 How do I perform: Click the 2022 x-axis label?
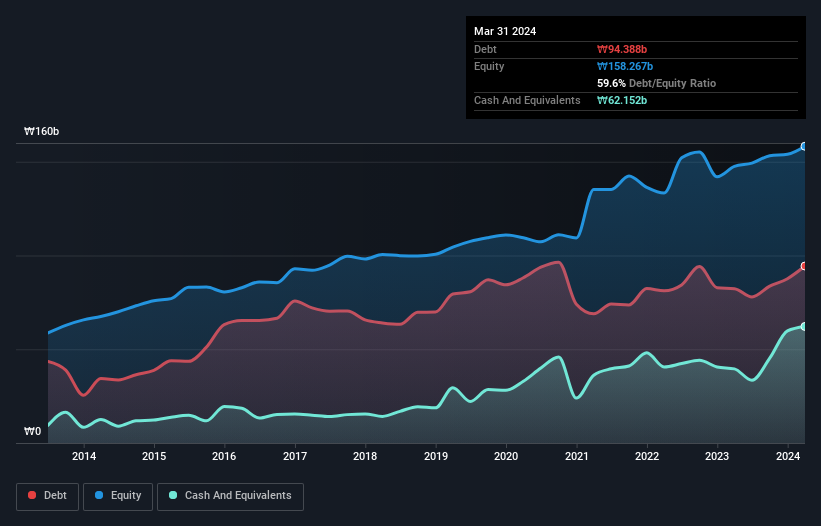[647, 456]
